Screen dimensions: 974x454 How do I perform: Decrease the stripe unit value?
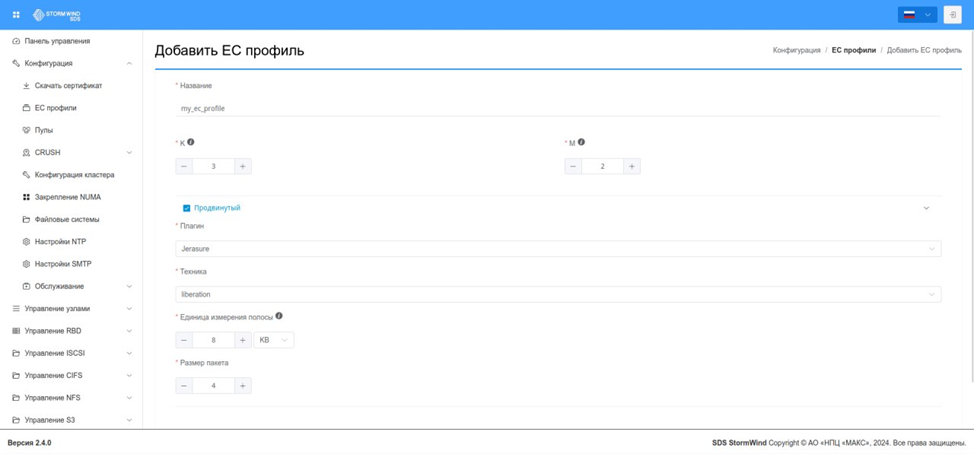point(184,340)
